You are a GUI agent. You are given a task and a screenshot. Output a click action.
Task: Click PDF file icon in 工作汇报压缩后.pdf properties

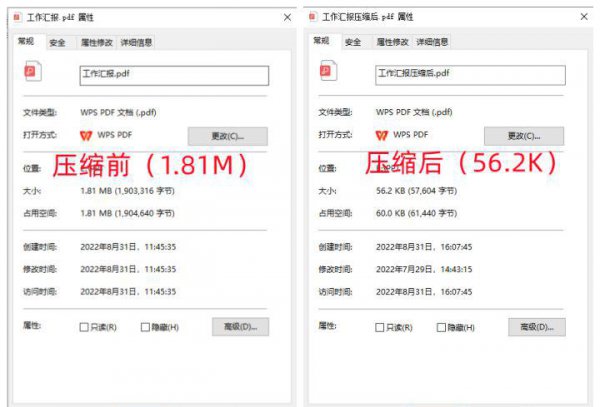(x=328, y=71)
